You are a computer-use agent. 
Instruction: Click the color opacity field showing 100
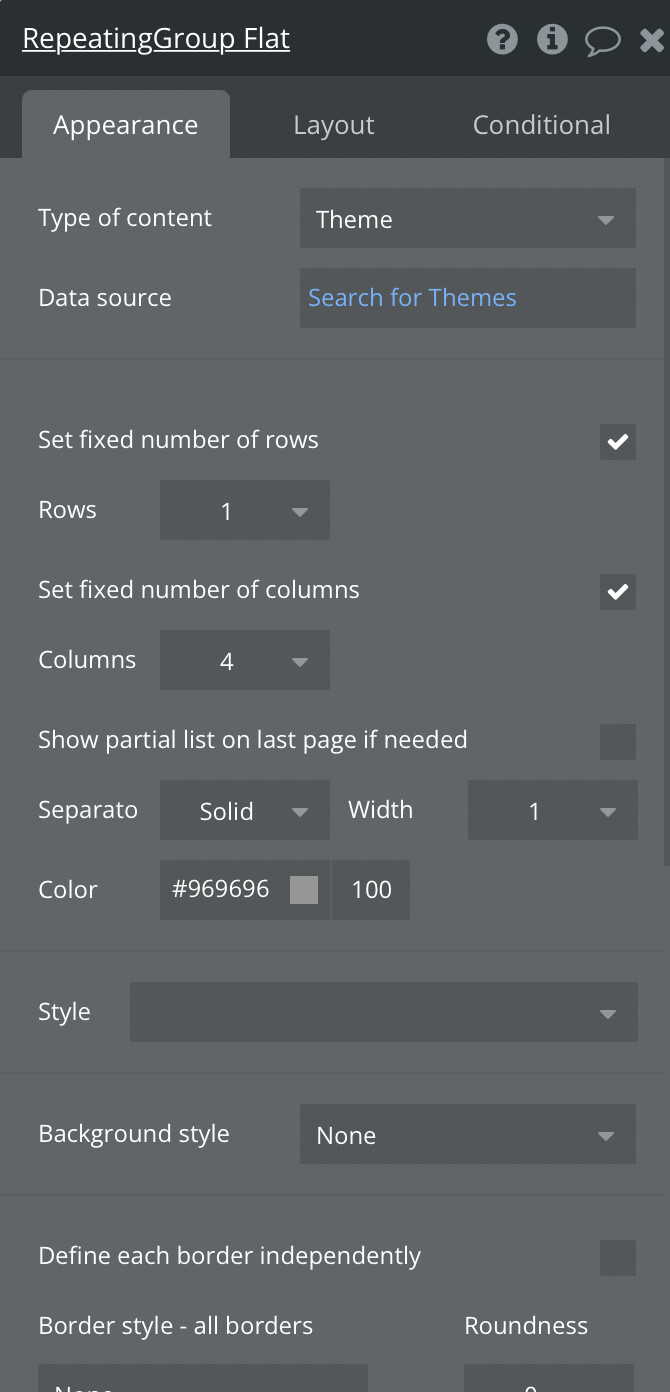(371, 890)
